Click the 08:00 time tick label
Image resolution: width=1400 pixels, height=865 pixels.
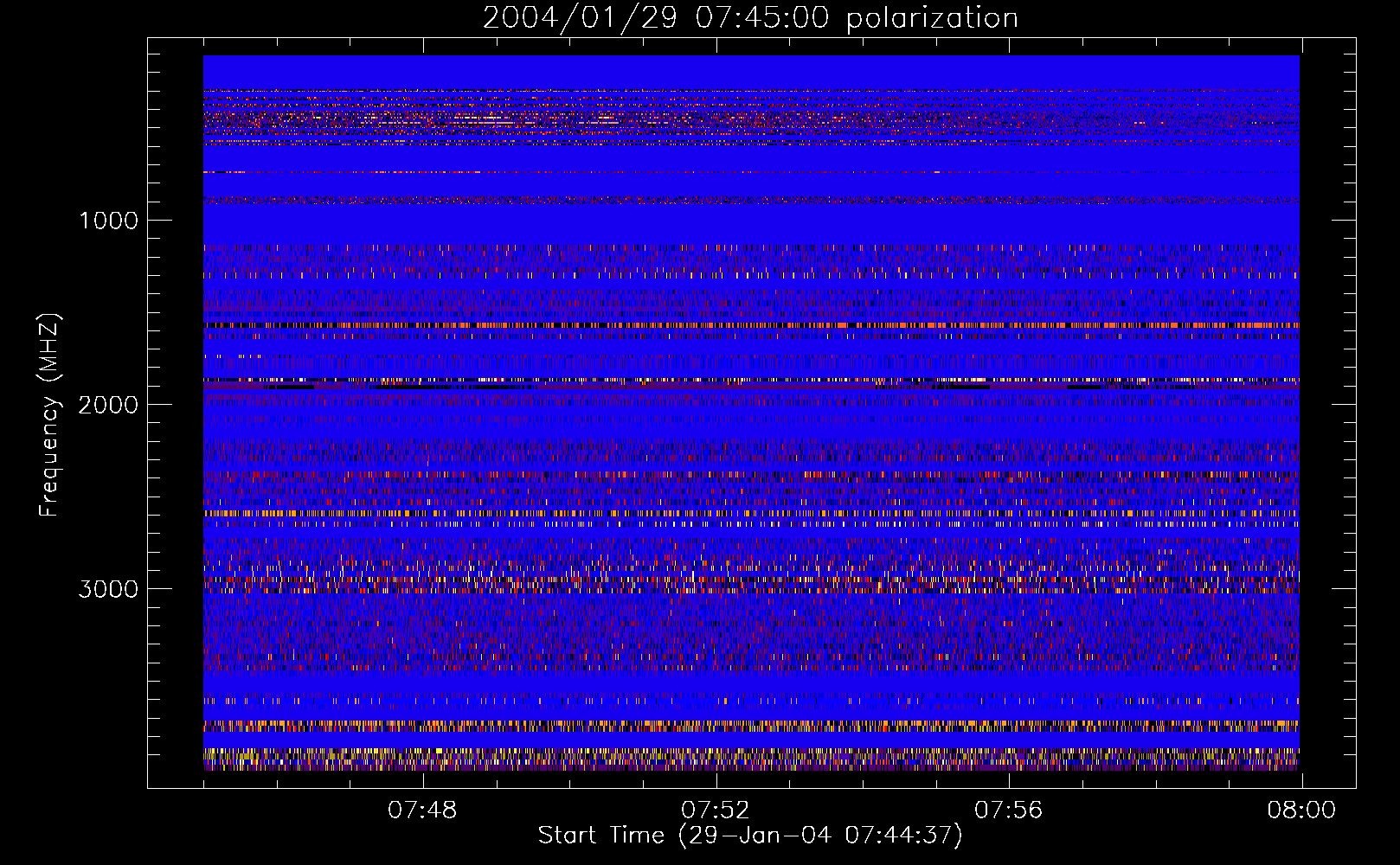(1302, 811)
